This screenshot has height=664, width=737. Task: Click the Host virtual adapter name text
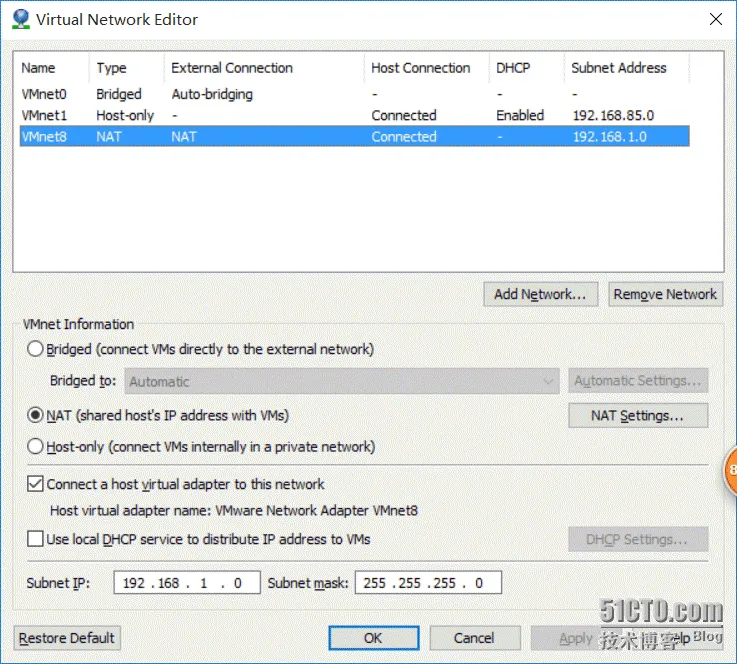(x=234, y=511)
